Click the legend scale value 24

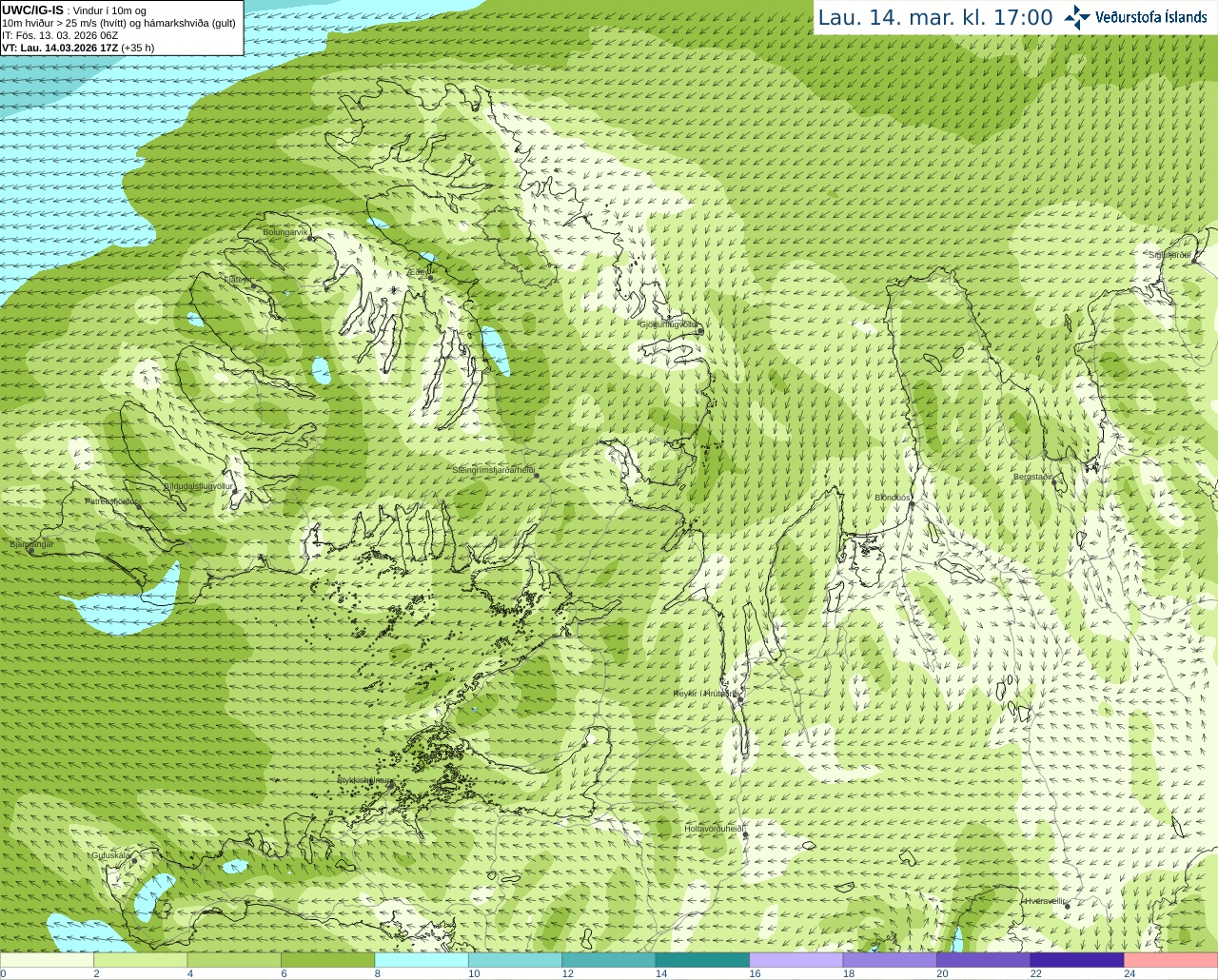pyautogui.click(x=1130, y=973)
